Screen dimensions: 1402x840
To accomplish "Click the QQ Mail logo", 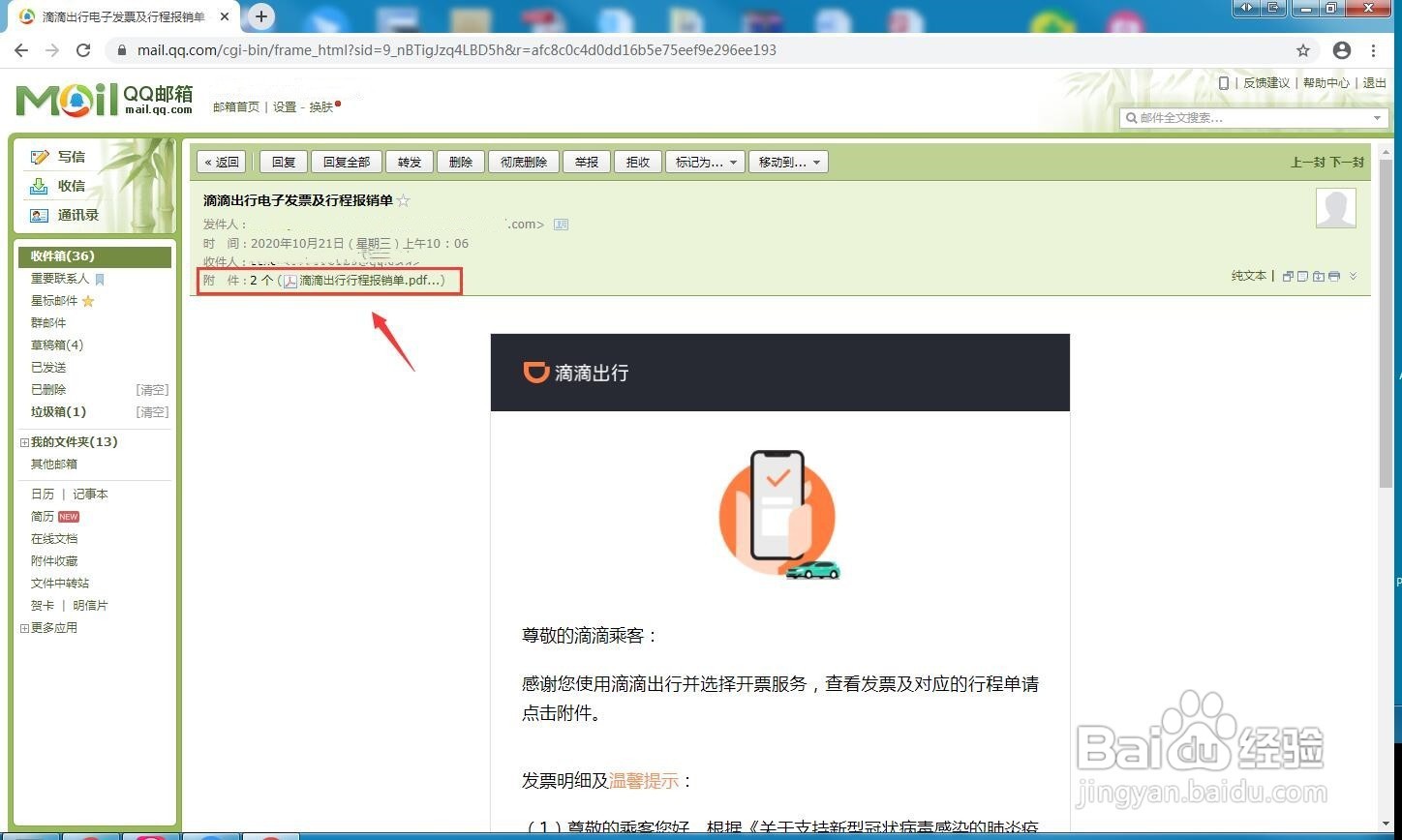I will point(105,100).
